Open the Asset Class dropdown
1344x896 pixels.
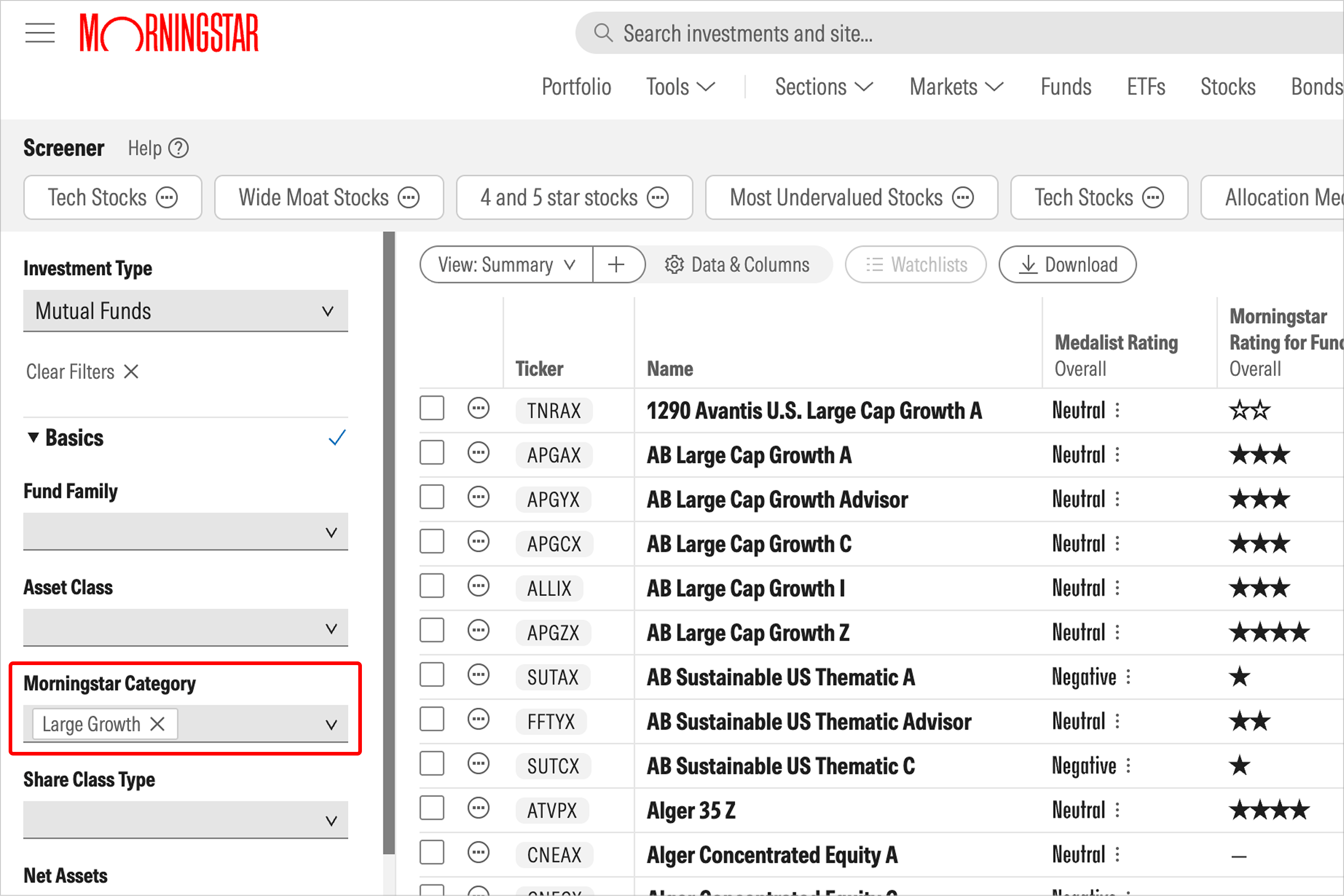(x=186, y=627)
